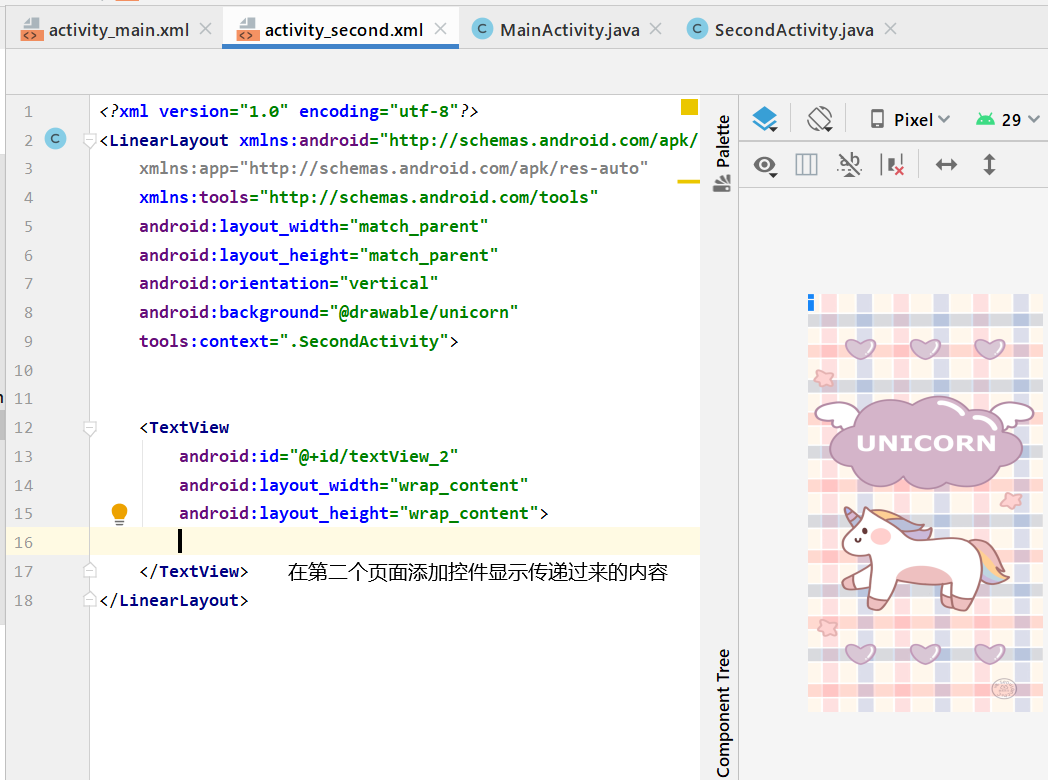Click the vertical resize arrow icon
The image size is (1048, 780).
(x=989, y=164)
